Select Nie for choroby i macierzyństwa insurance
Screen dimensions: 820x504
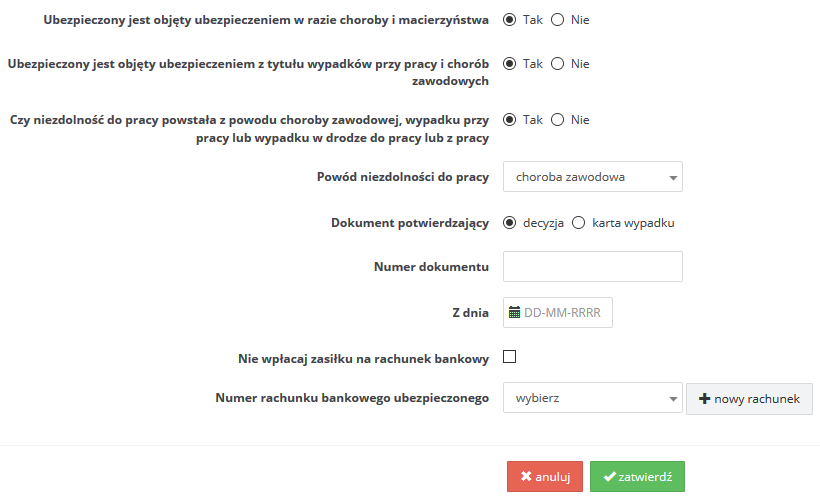coord(557,20)
